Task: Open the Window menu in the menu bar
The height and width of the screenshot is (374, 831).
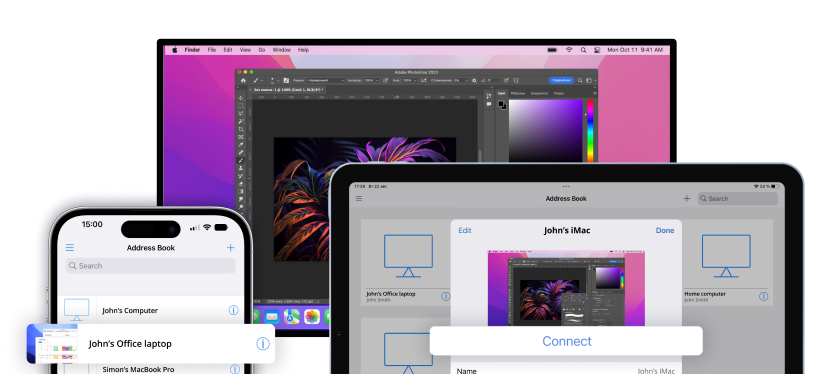Action: [x=281, y=50]
